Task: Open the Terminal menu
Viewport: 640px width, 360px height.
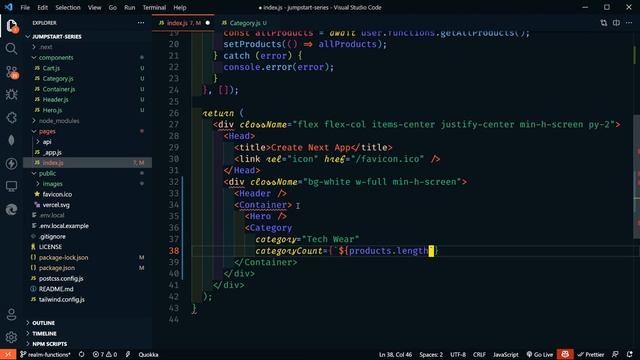Action: click(154, 7)
